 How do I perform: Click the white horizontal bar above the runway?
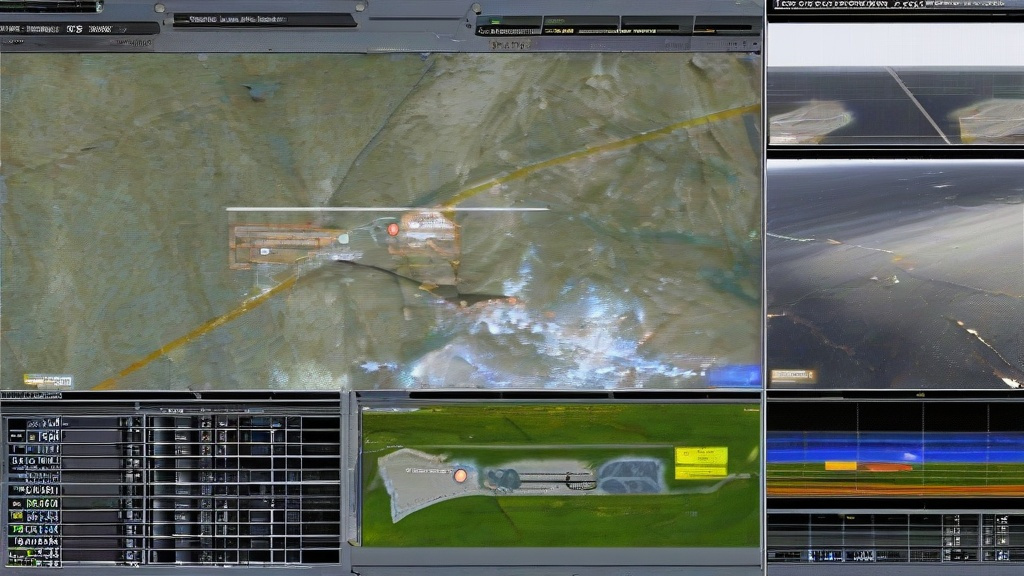coord(387,209)
